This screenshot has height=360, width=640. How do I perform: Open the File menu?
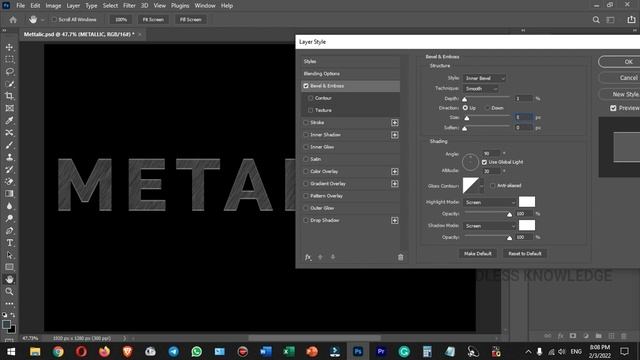(x=20, y=6)
